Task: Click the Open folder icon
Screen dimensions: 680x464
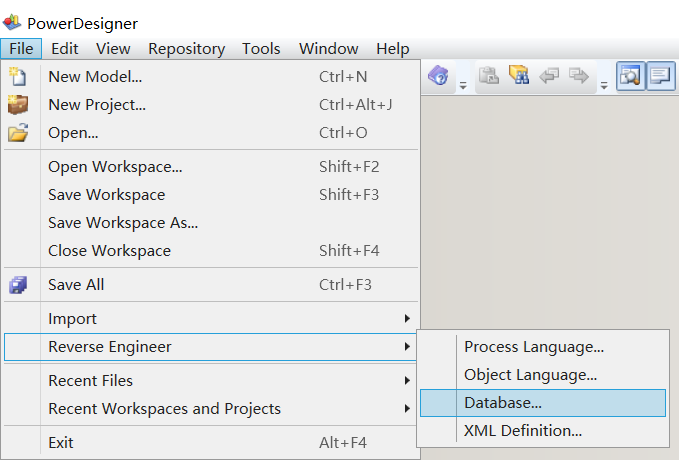Action: [17, 132]
